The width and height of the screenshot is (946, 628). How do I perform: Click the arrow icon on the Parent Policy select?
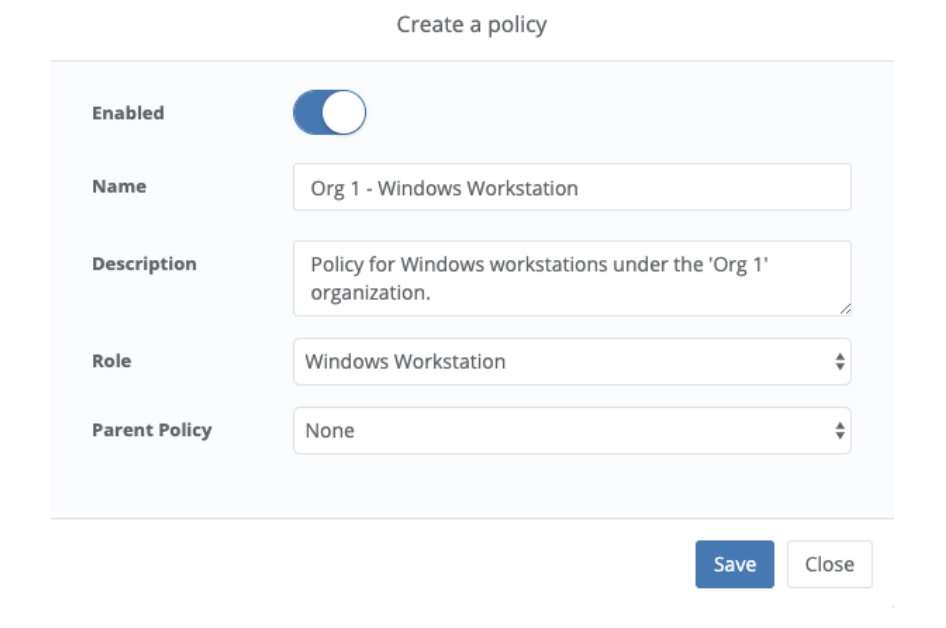point(839,431)
